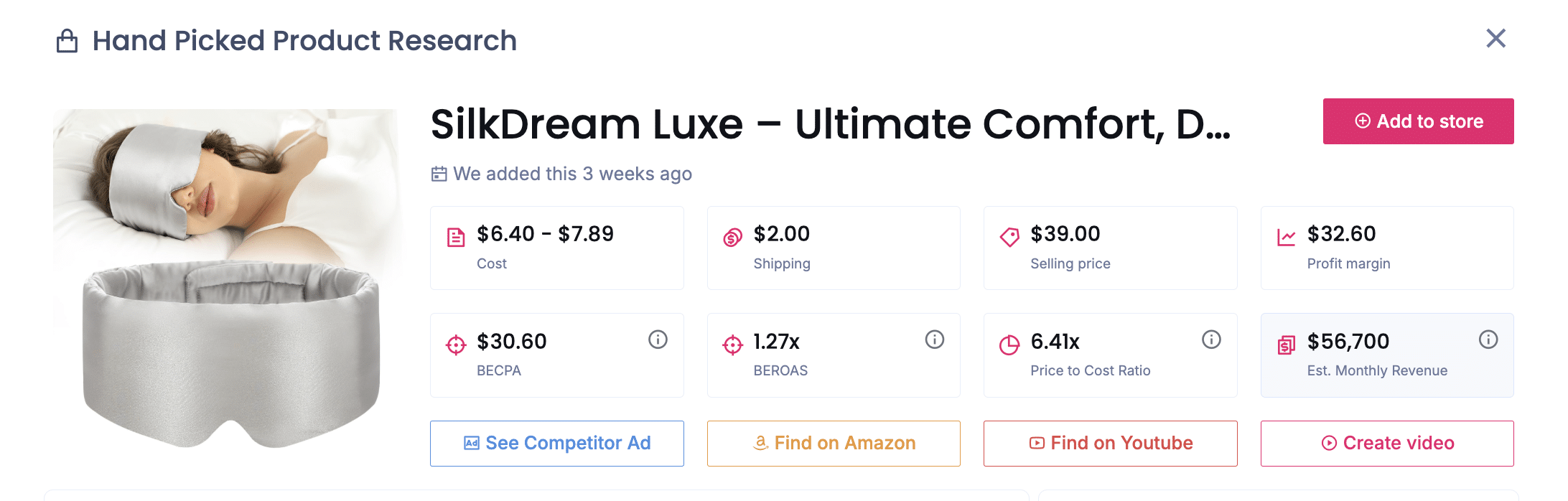Click the Add to store button
This screenshot has width=1568, height=501.
[x=1418, y=121]
